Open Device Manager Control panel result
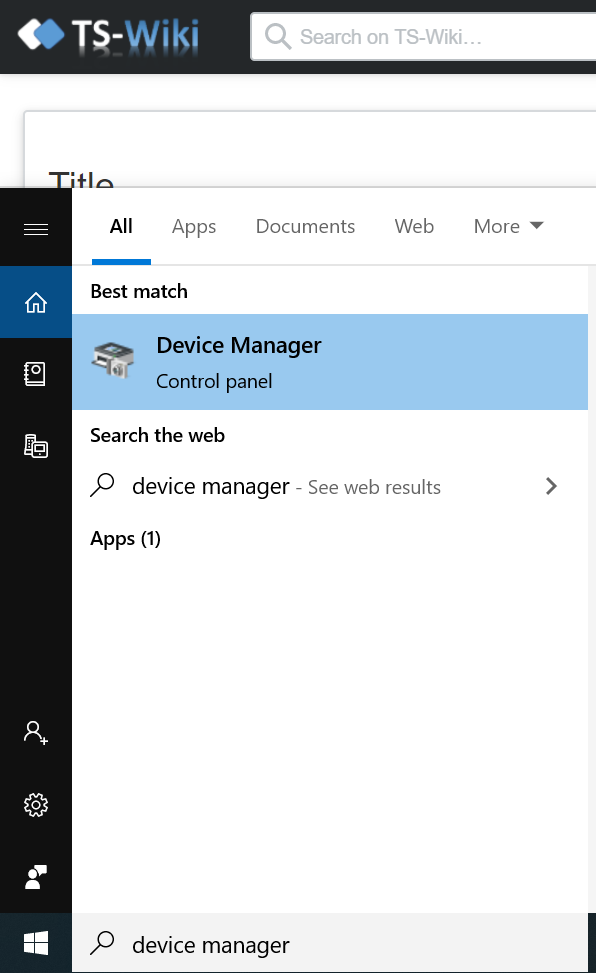The width and height of the screenshot is (596, 973). point(330,362)
